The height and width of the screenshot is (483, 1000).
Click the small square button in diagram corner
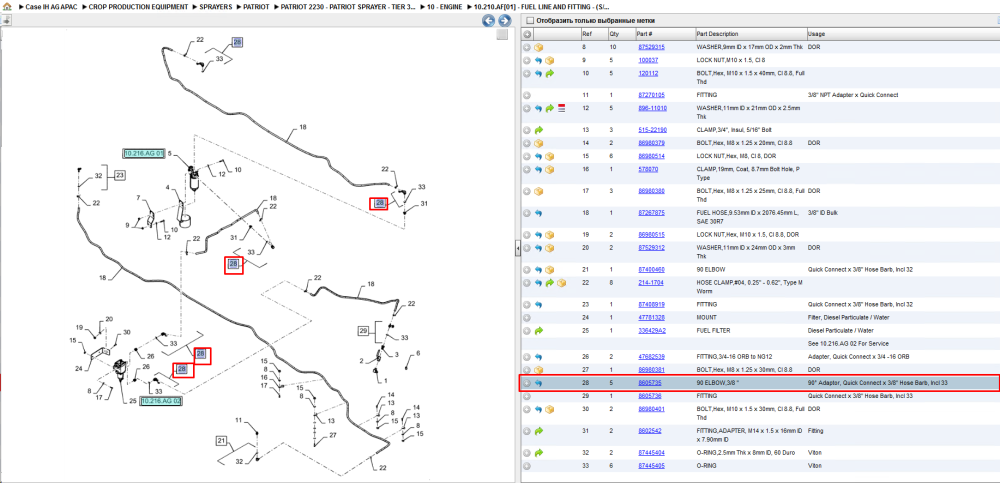pyautogui.click(x=503, y=34)
